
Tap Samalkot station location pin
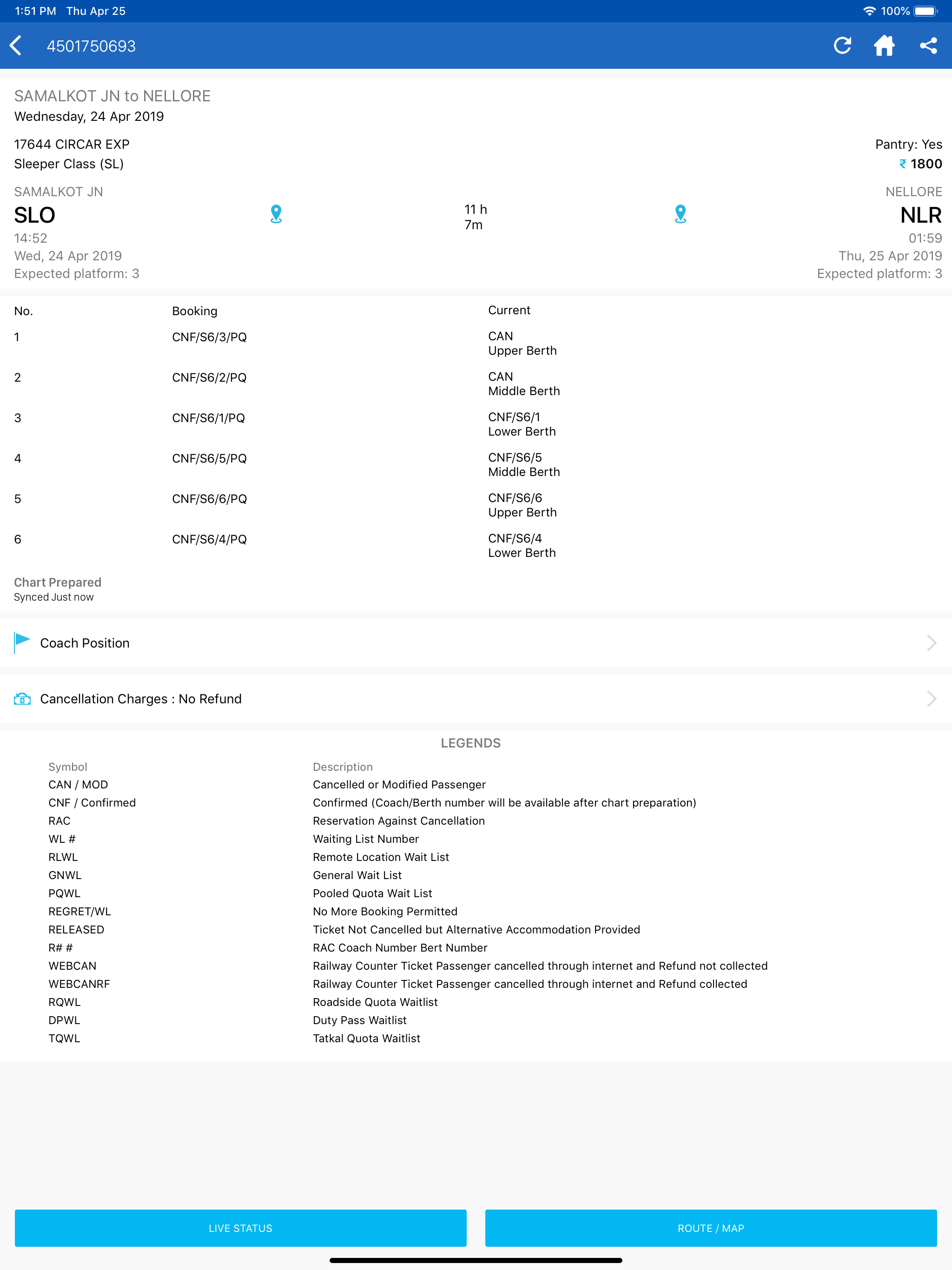point(276,214)
